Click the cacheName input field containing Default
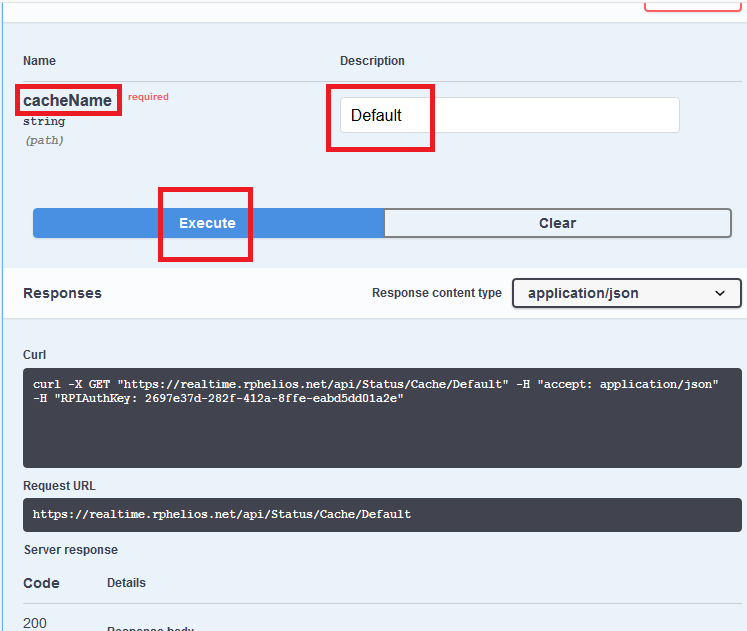This screenshot has height=631, width=747. coord(509,115)
